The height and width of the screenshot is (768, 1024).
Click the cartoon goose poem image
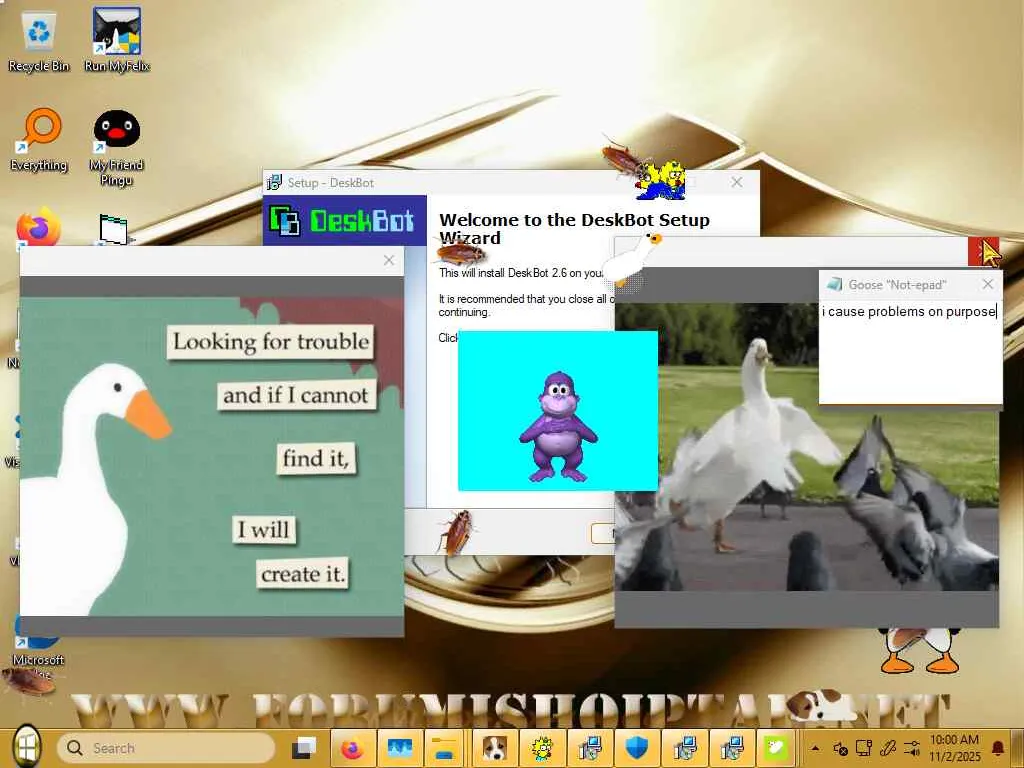(x=212, y=456)
